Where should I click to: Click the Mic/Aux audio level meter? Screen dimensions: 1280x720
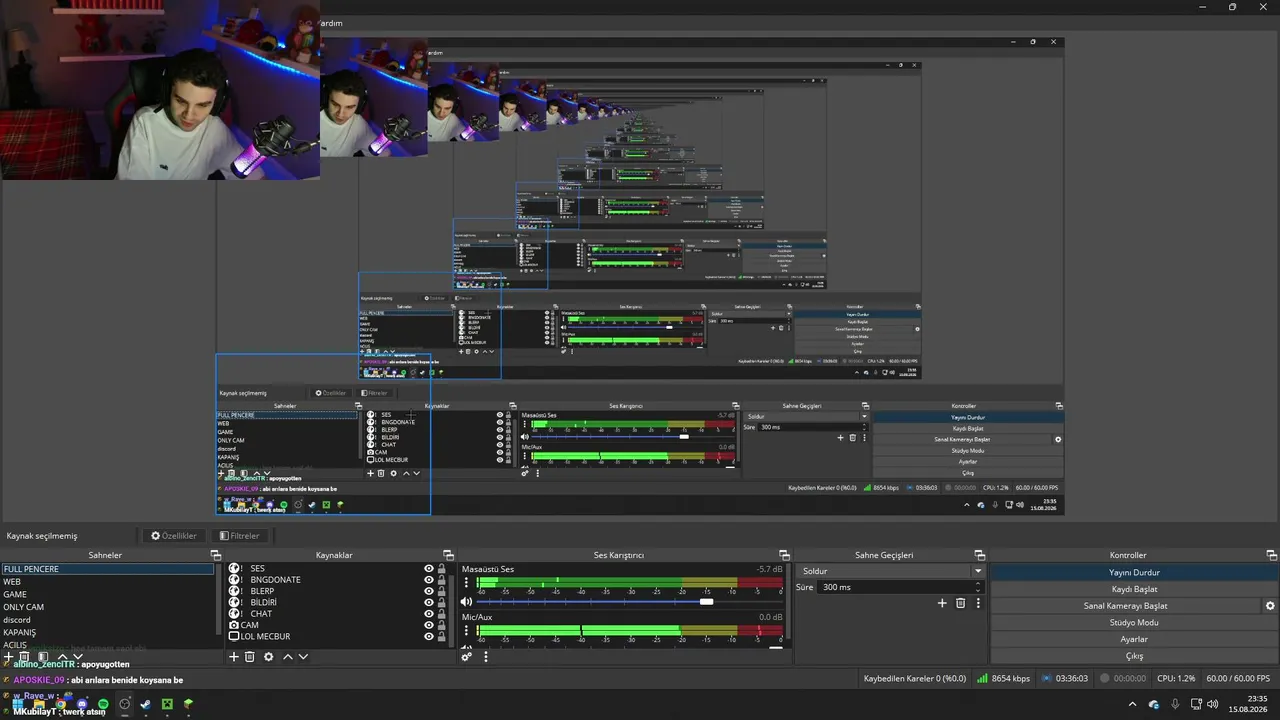(630, 631)
